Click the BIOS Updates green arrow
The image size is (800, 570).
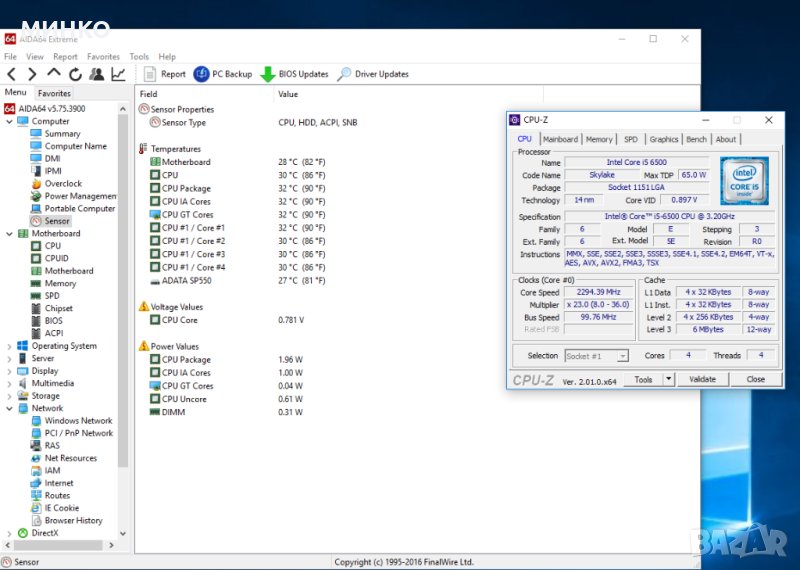[268, 74]
